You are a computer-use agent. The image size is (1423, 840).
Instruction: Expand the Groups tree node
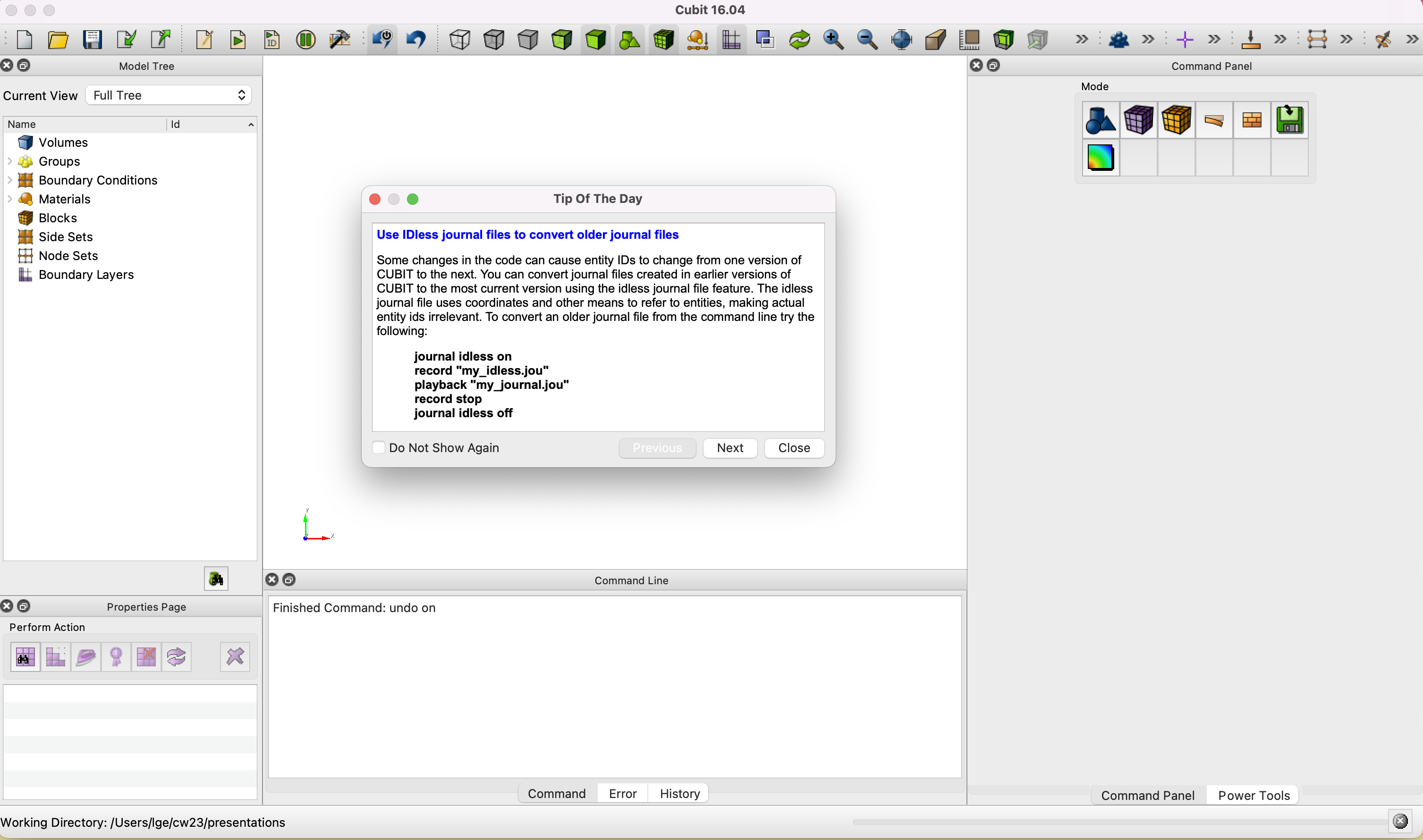tap(9, 161)
